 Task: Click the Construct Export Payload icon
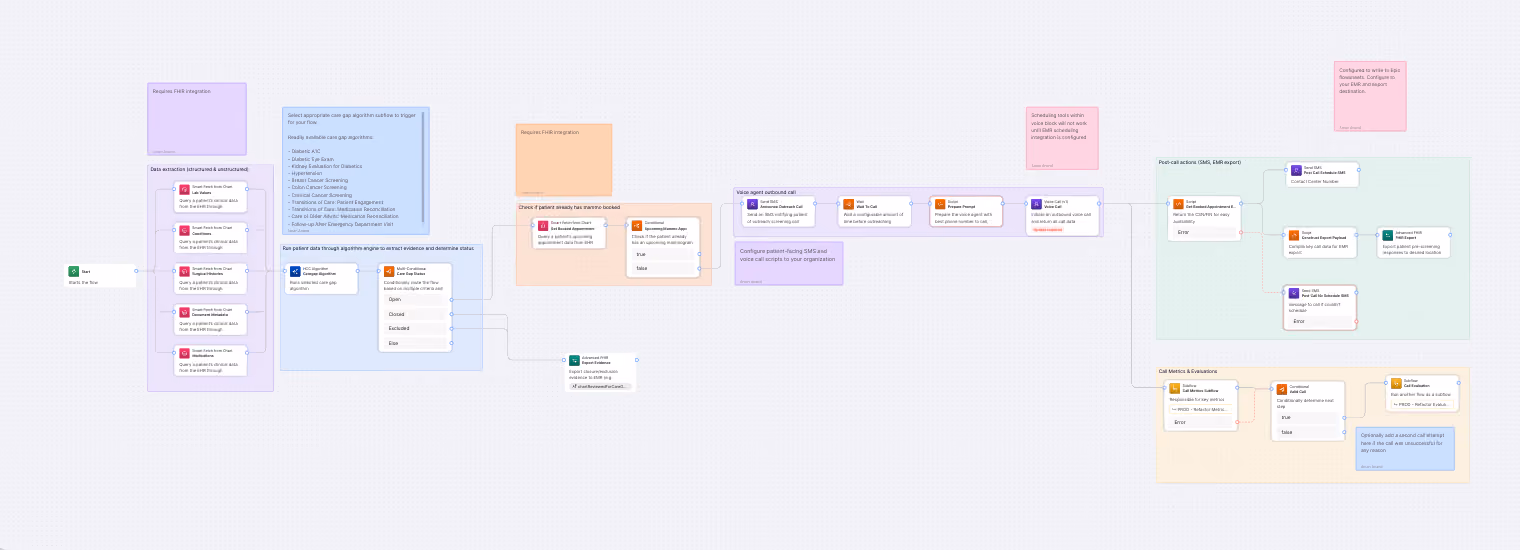[1294, 235]
